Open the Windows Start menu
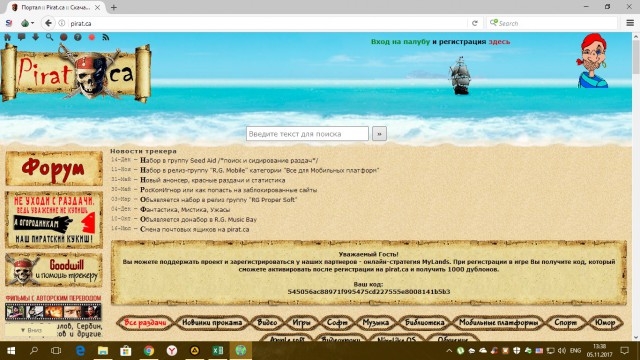The width and height of the screenshot is (640, 360). coord(11,351)
